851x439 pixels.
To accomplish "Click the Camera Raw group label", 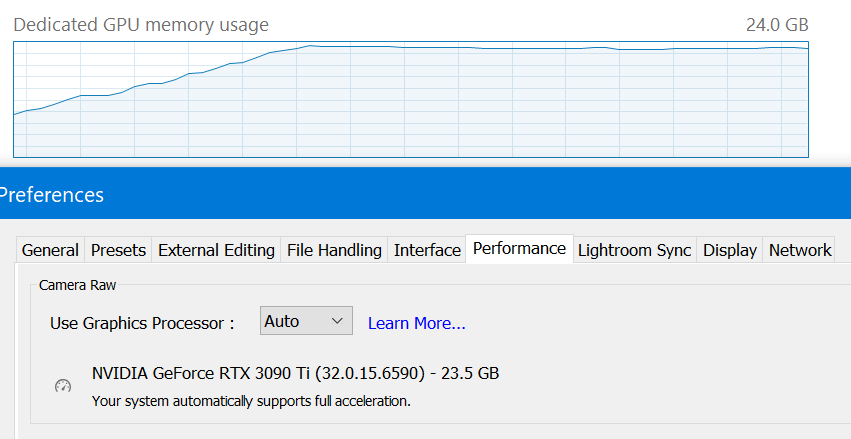I will 78,285.
